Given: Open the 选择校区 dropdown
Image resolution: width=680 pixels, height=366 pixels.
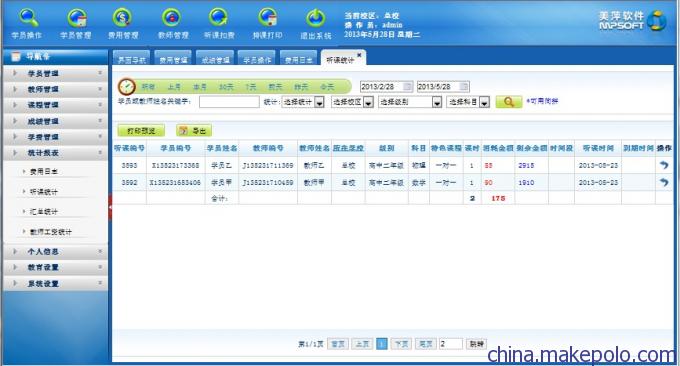Looking at the screenshot, I should pyautogui.click(x=352, y=102).
